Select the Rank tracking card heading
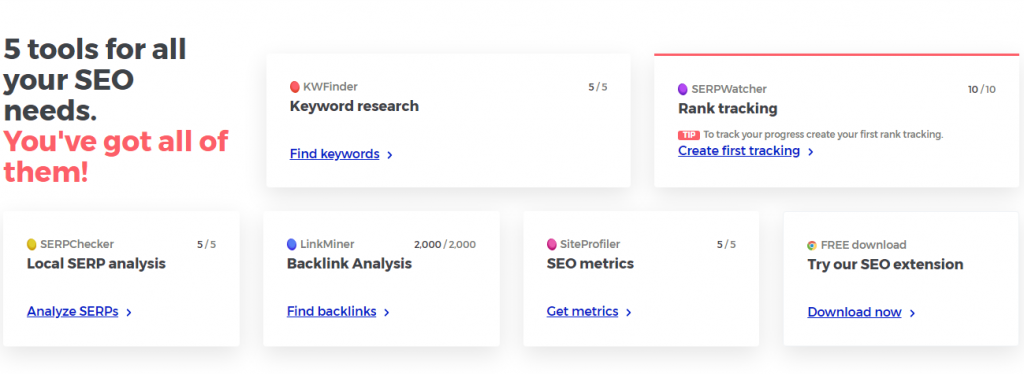This screenshot has height=374, width=1024. [x=728, y=109]
